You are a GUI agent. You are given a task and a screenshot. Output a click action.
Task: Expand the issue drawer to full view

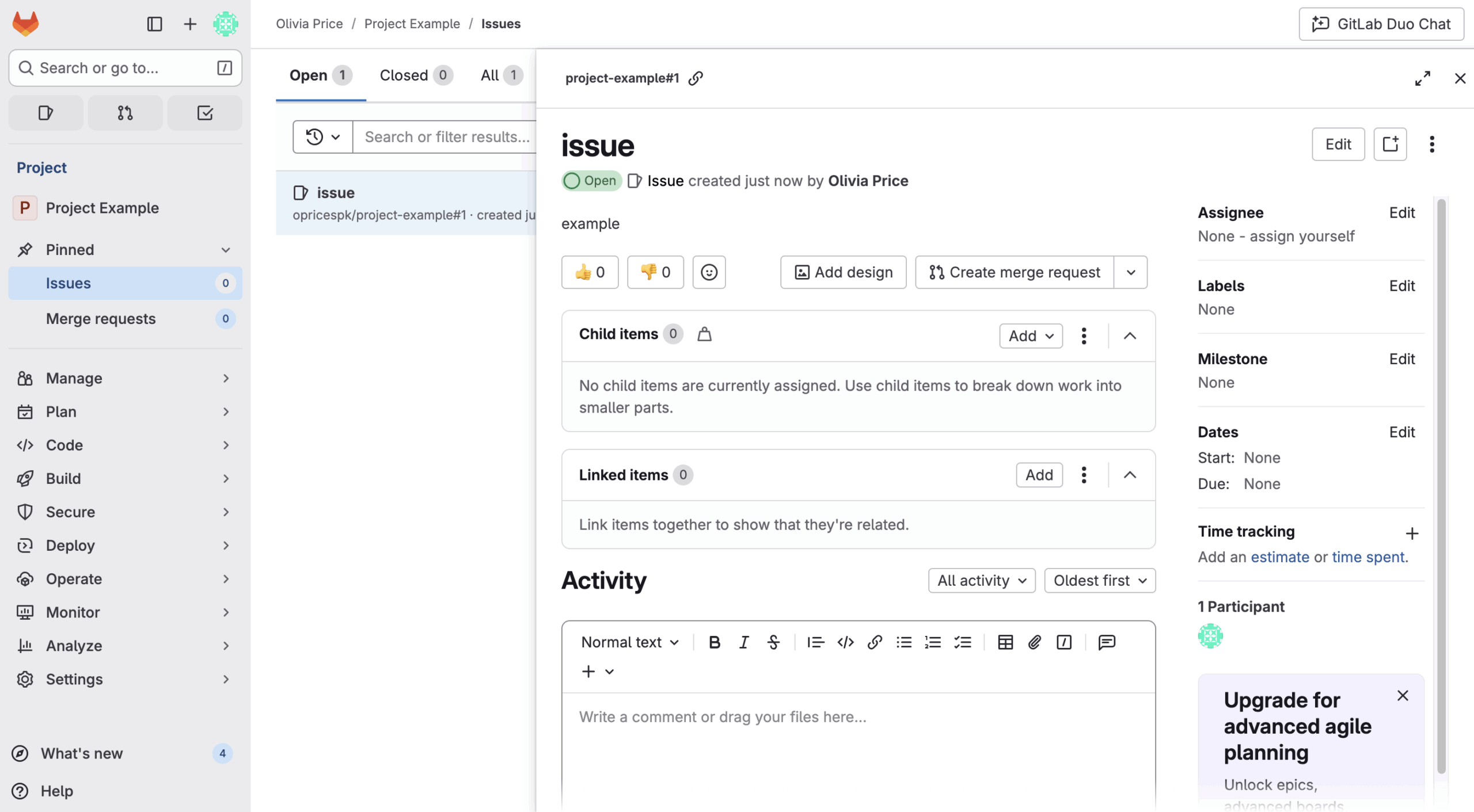[x=1422, y=78]
